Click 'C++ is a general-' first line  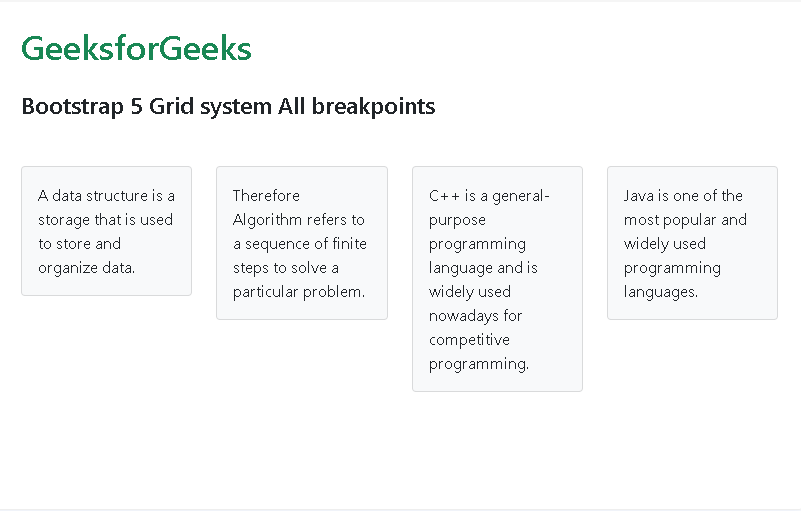[489, 196]
